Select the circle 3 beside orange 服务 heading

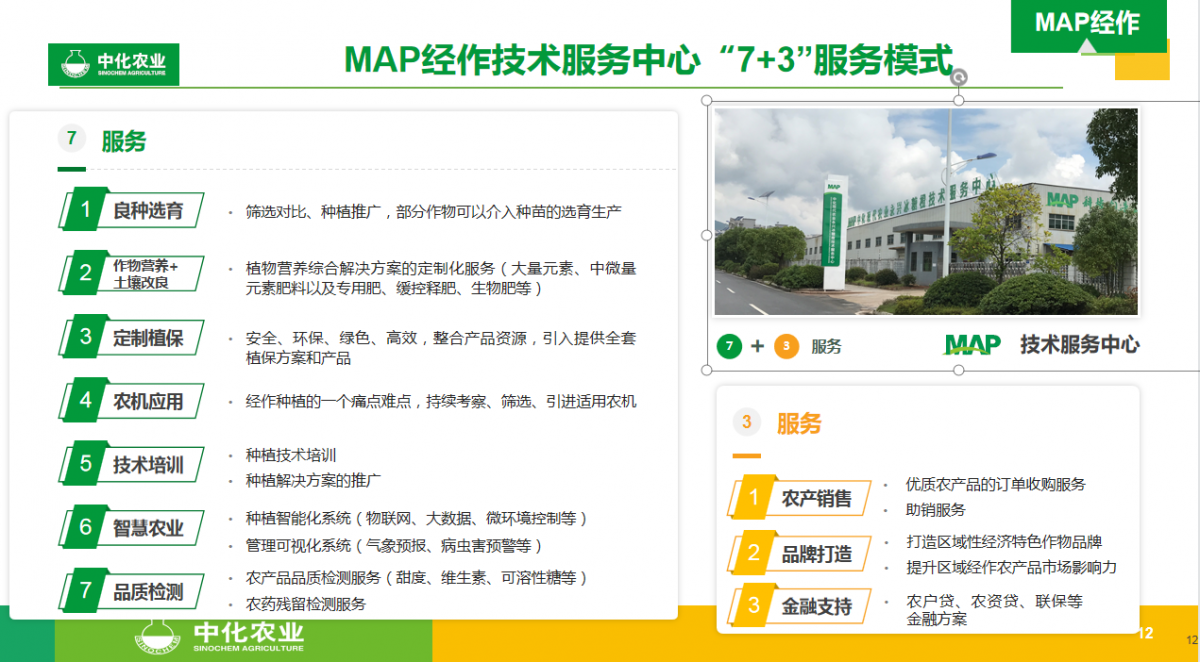point(746,423)
